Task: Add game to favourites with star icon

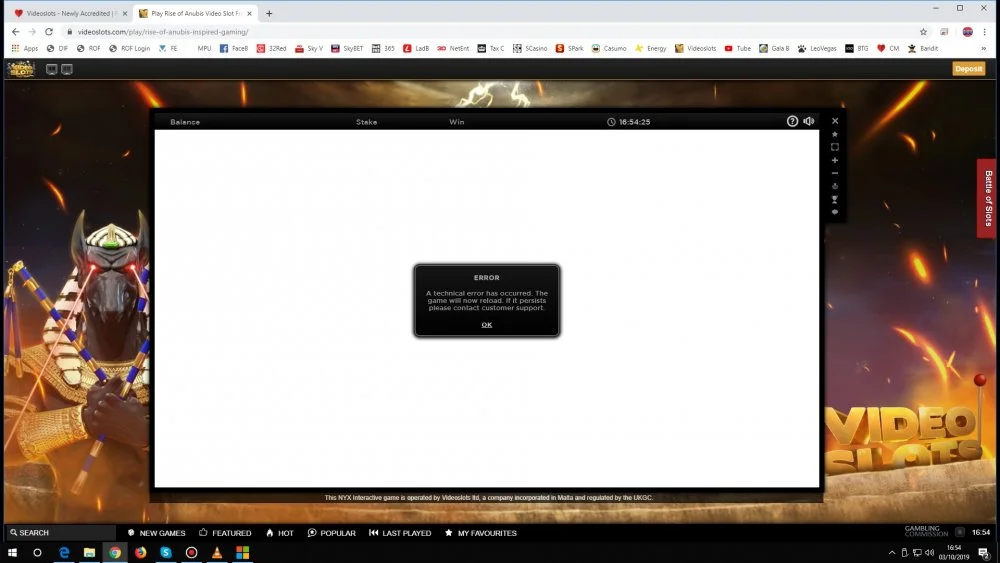Action: [x=835, y=134]
